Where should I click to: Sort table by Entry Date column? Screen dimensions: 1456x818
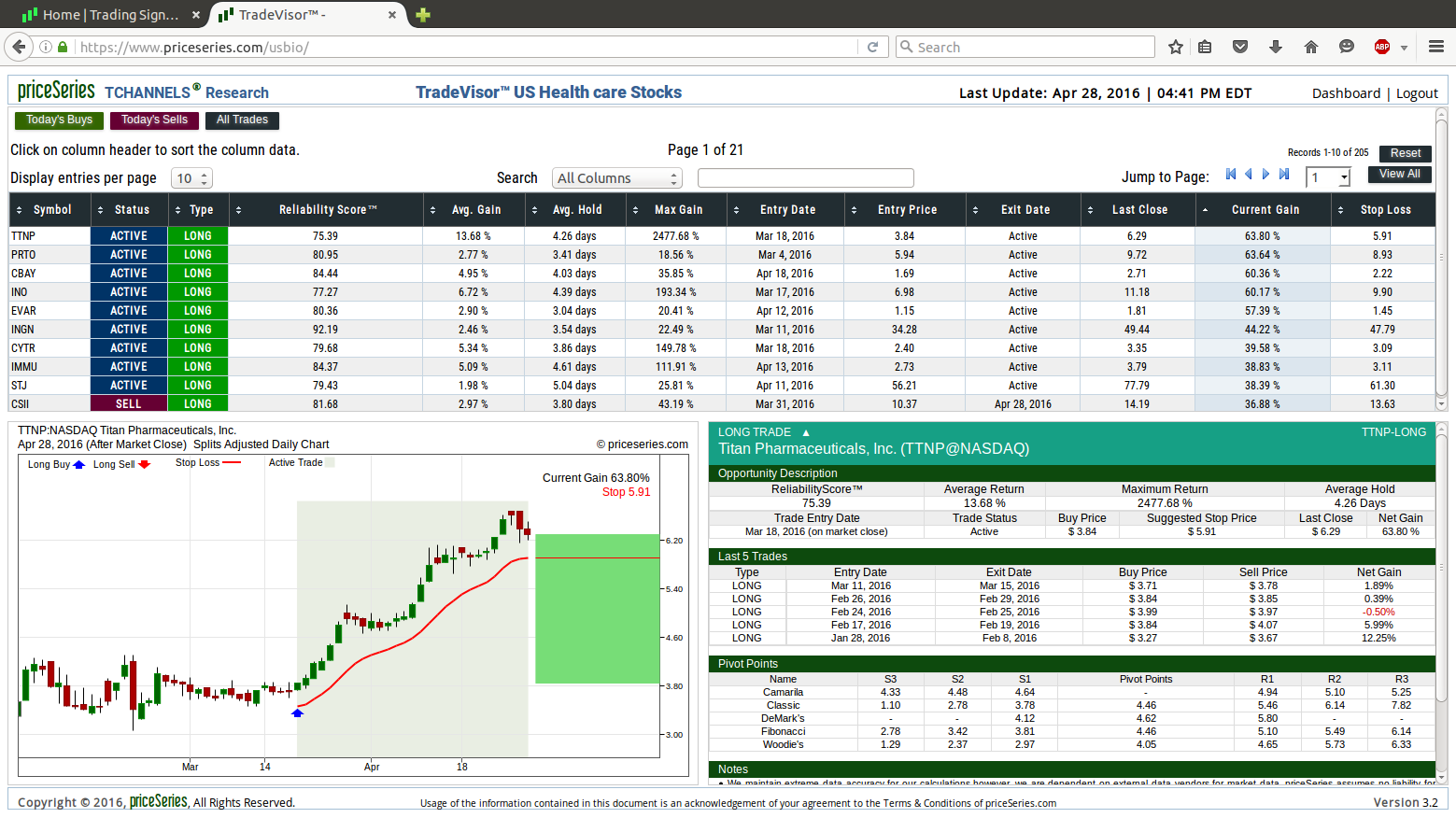(787, 210)
